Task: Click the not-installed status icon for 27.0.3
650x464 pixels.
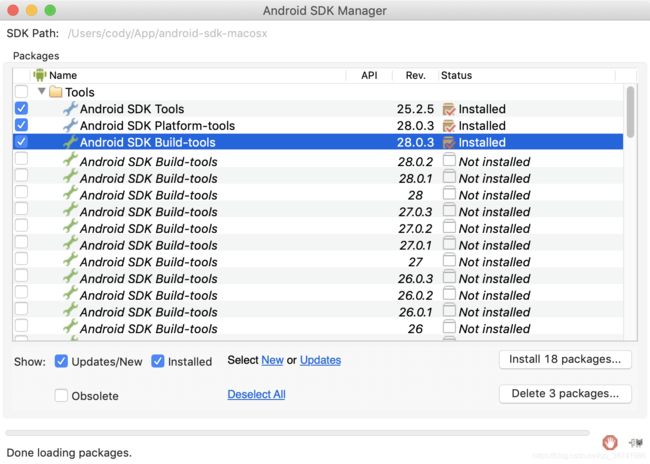Action: 449,210
